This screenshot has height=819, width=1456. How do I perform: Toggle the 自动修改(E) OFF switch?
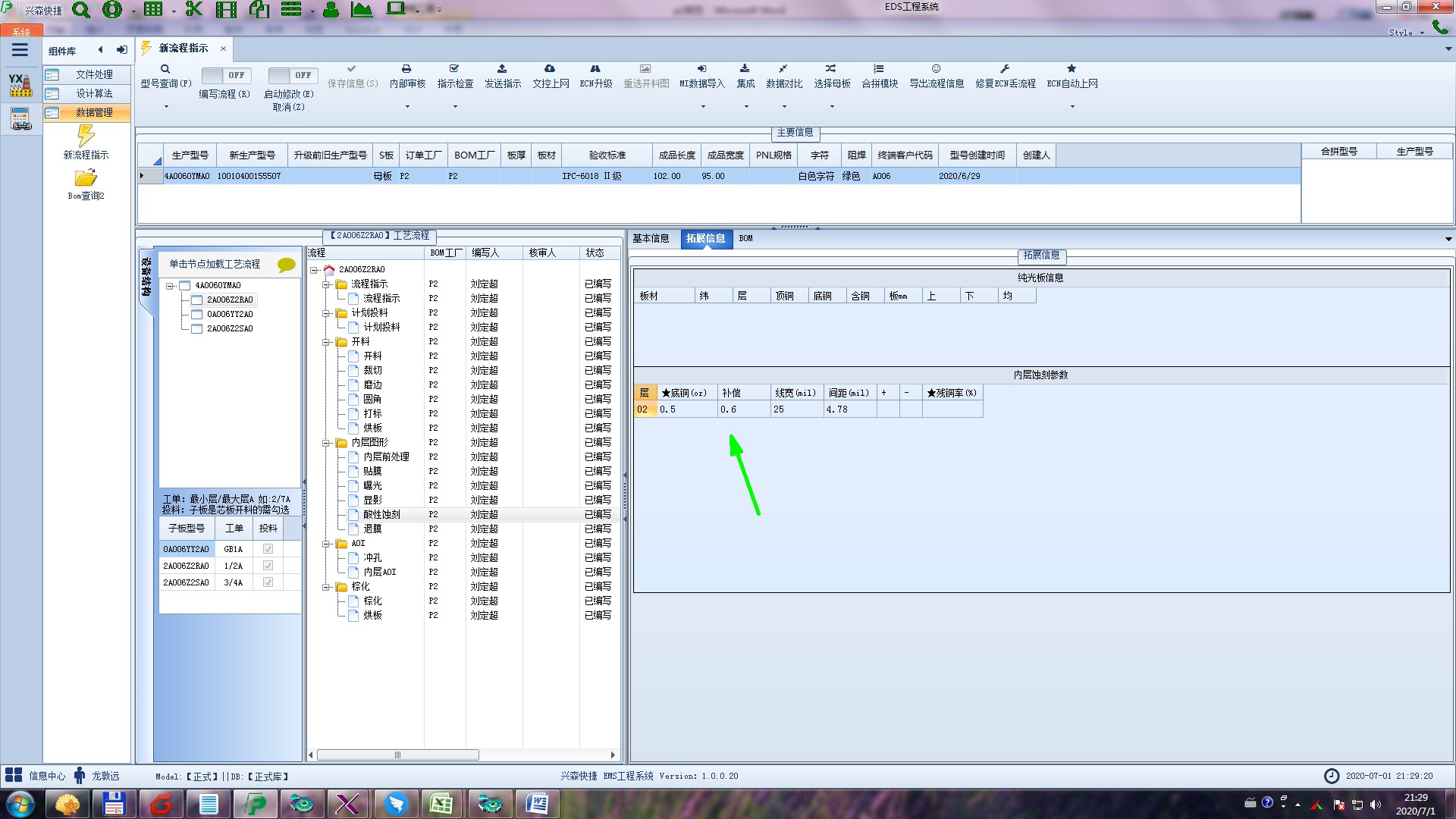[292, 75]
